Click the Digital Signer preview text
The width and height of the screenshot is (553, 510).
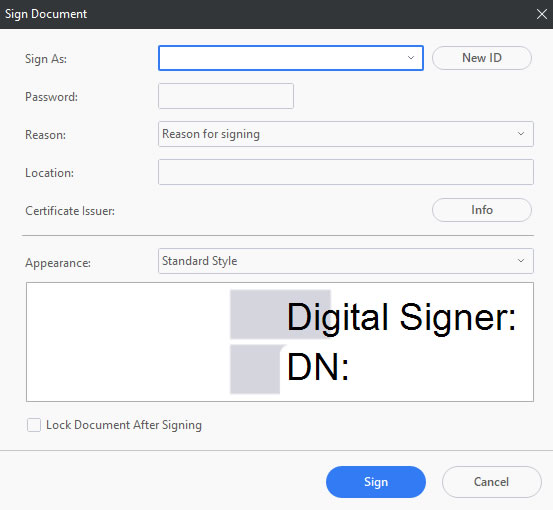(401, 317)
